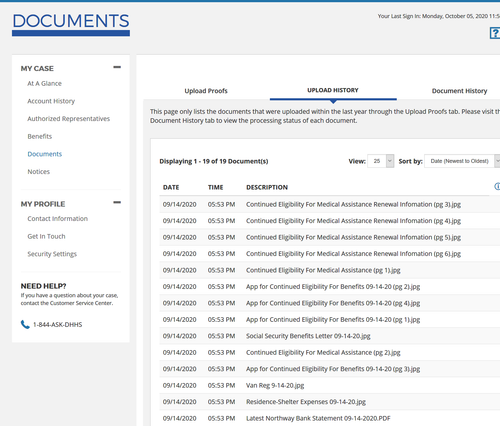Switch to the Upload Proofs tab
Viewport: 500px width, 426px height.
point(206,91)
